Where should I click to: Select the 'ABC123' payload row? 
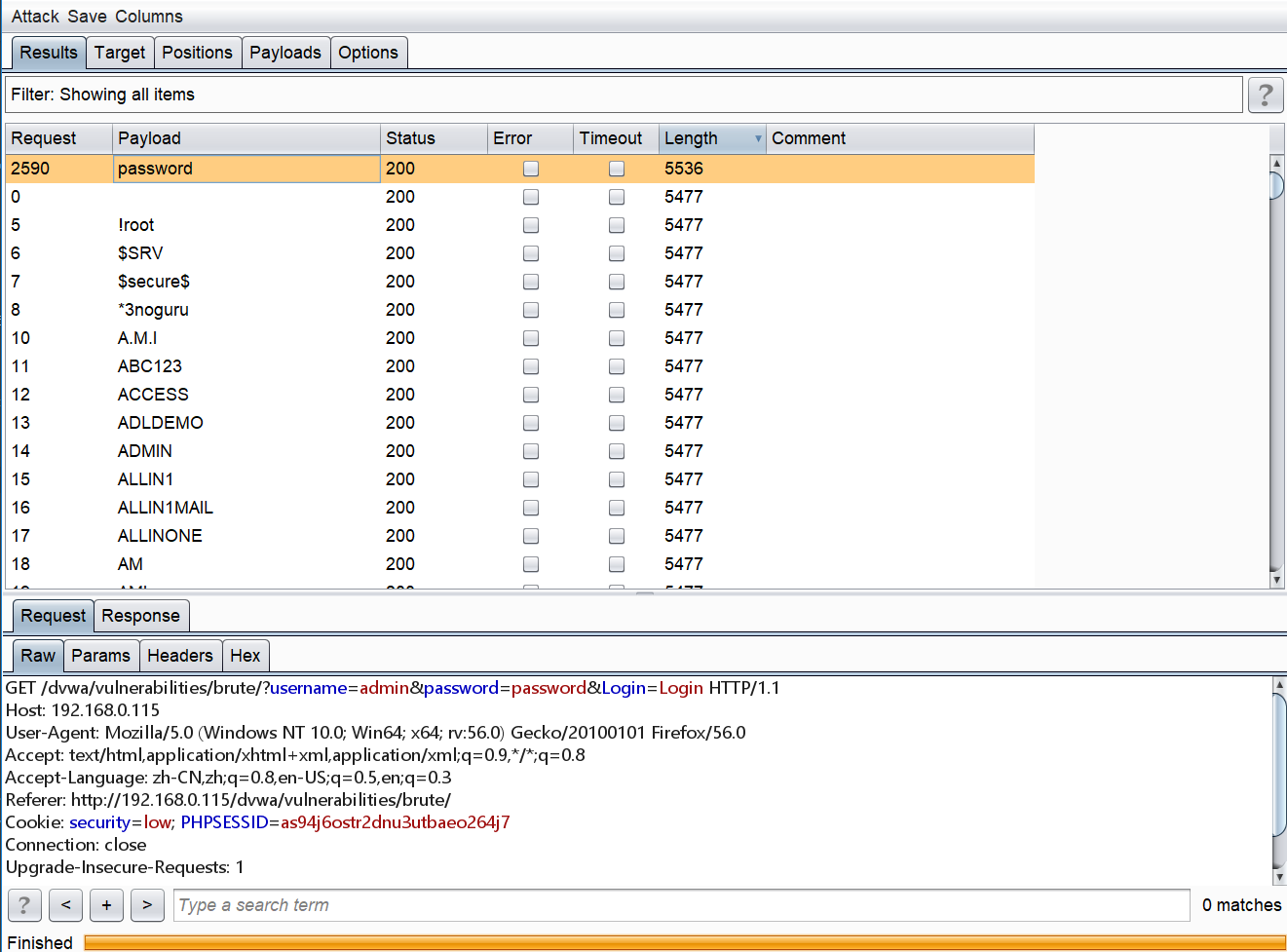pyautogui.click(x=519, y=366)
